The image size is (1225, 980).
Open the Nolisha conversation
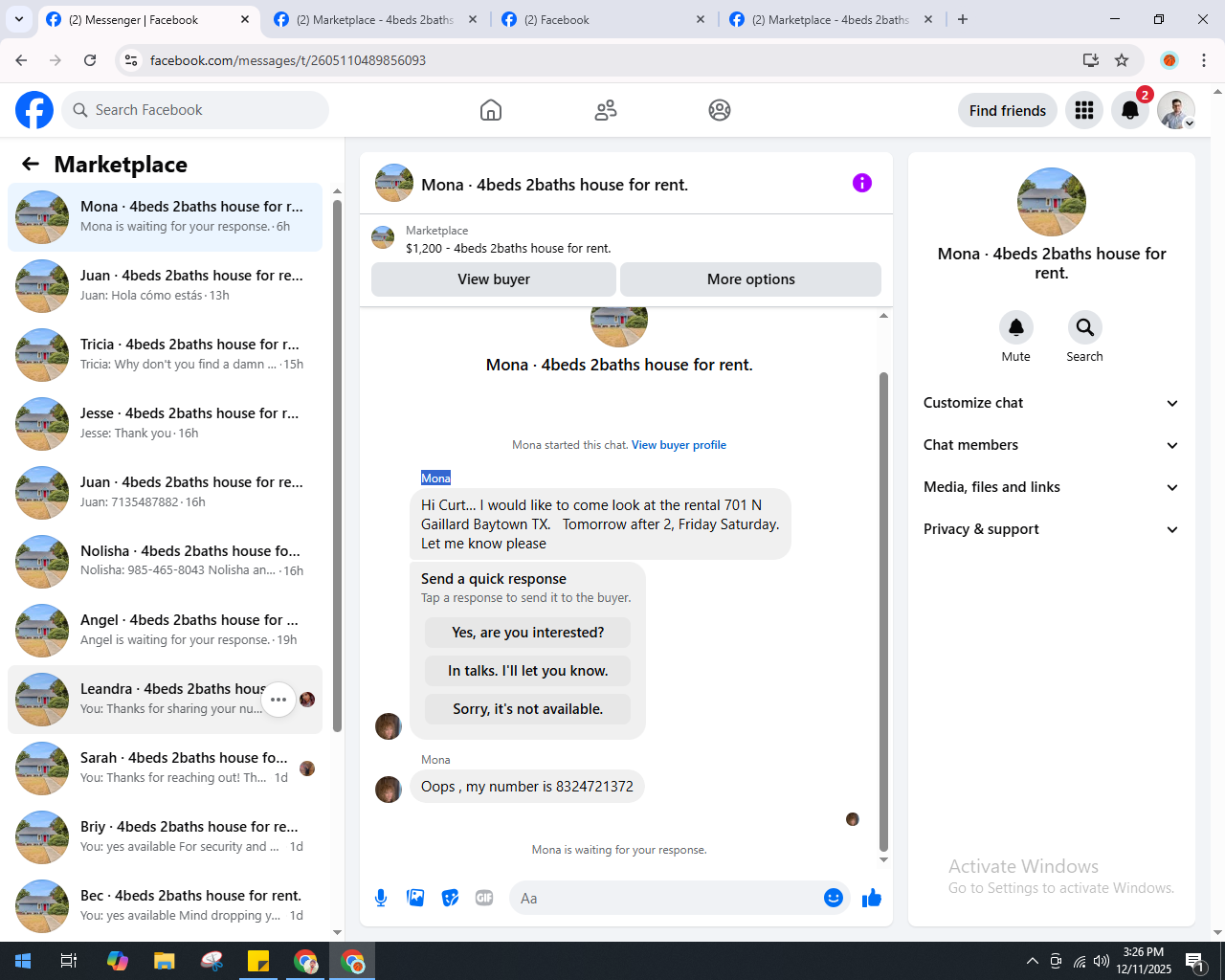165,562
